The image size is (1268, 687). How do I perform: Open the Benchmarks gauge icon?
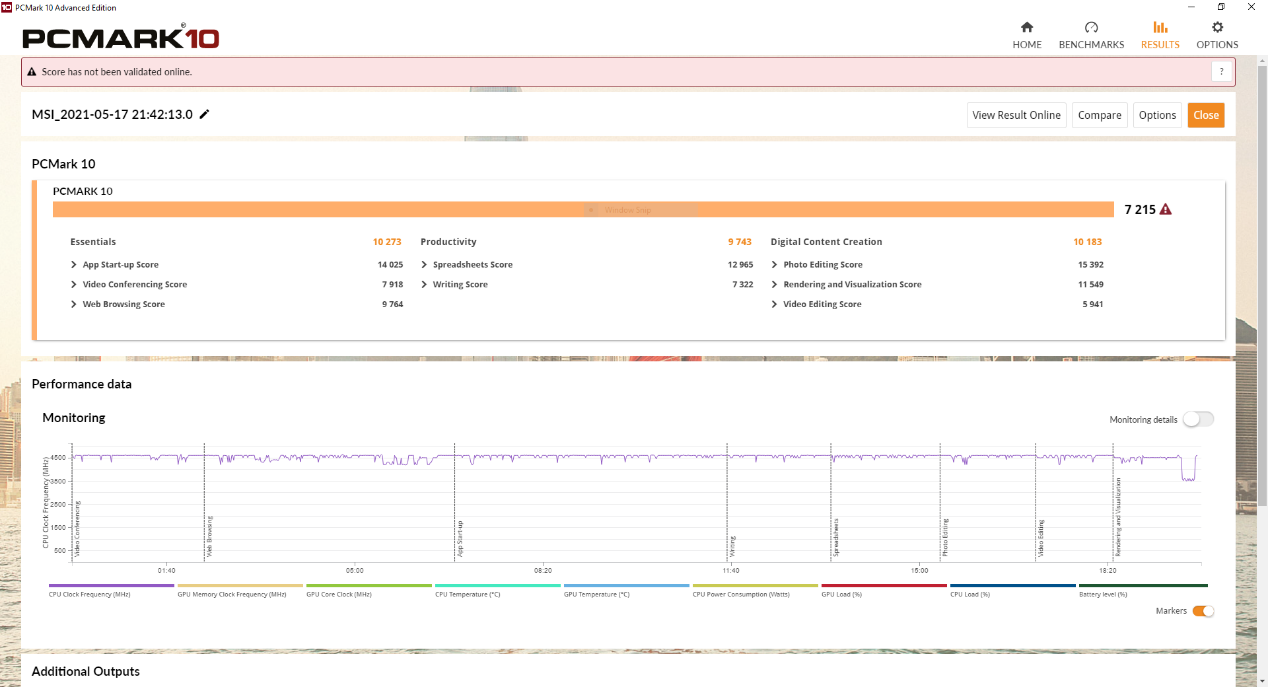click(1091, 28)
